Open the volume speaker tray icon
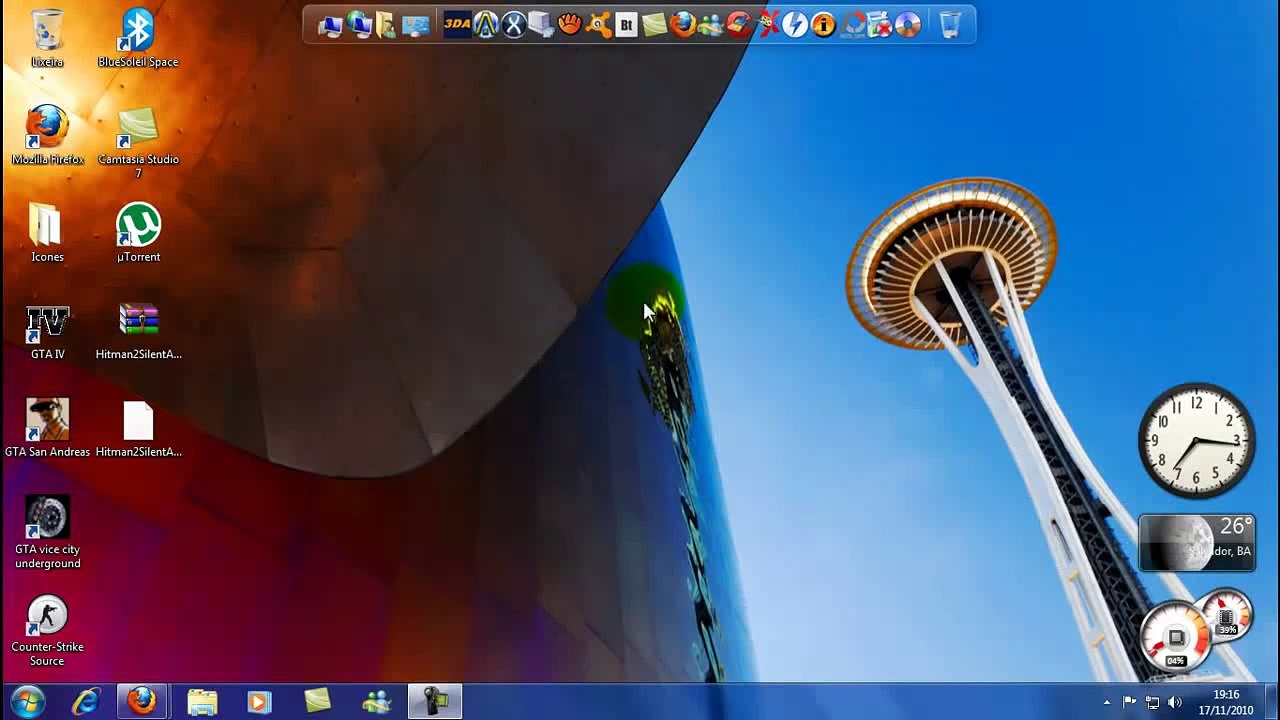 [1175, 702]
